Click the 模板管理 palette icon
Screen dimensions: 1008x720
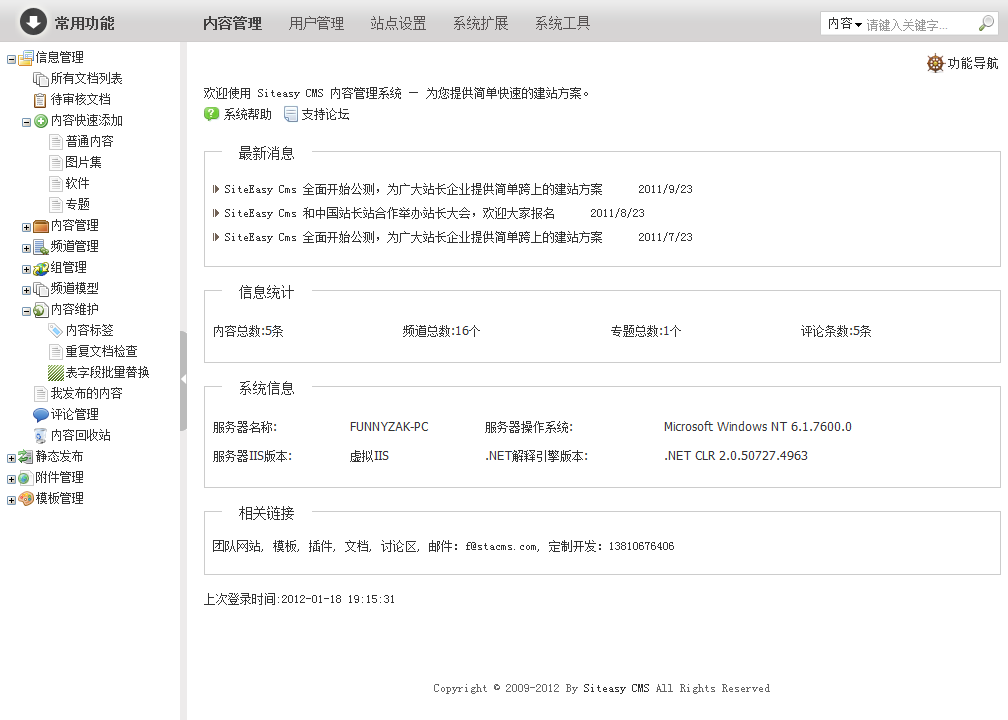[26, 499]
